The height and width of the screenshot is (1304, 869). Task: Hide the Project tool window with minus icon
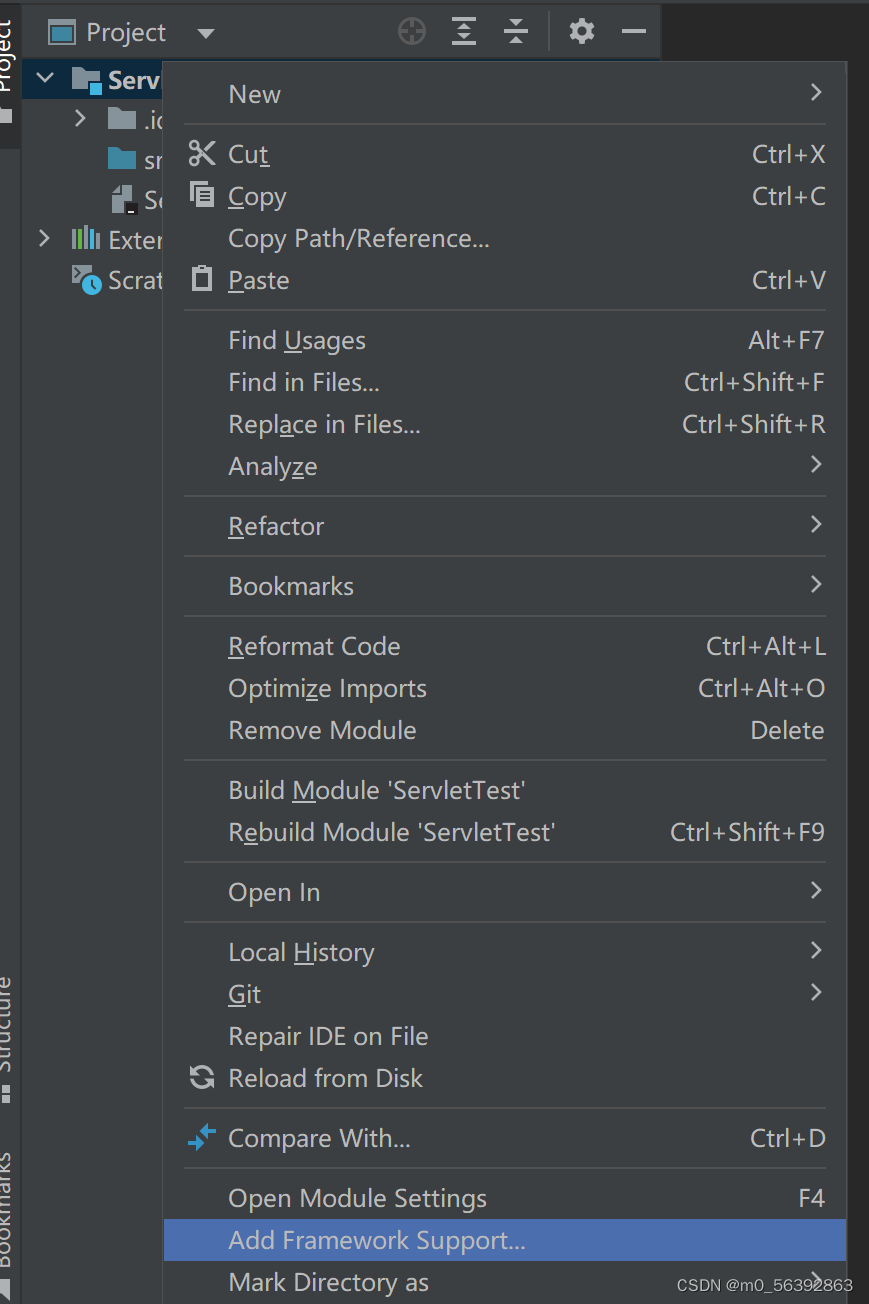pyautogui.click(x=634, y=32)
